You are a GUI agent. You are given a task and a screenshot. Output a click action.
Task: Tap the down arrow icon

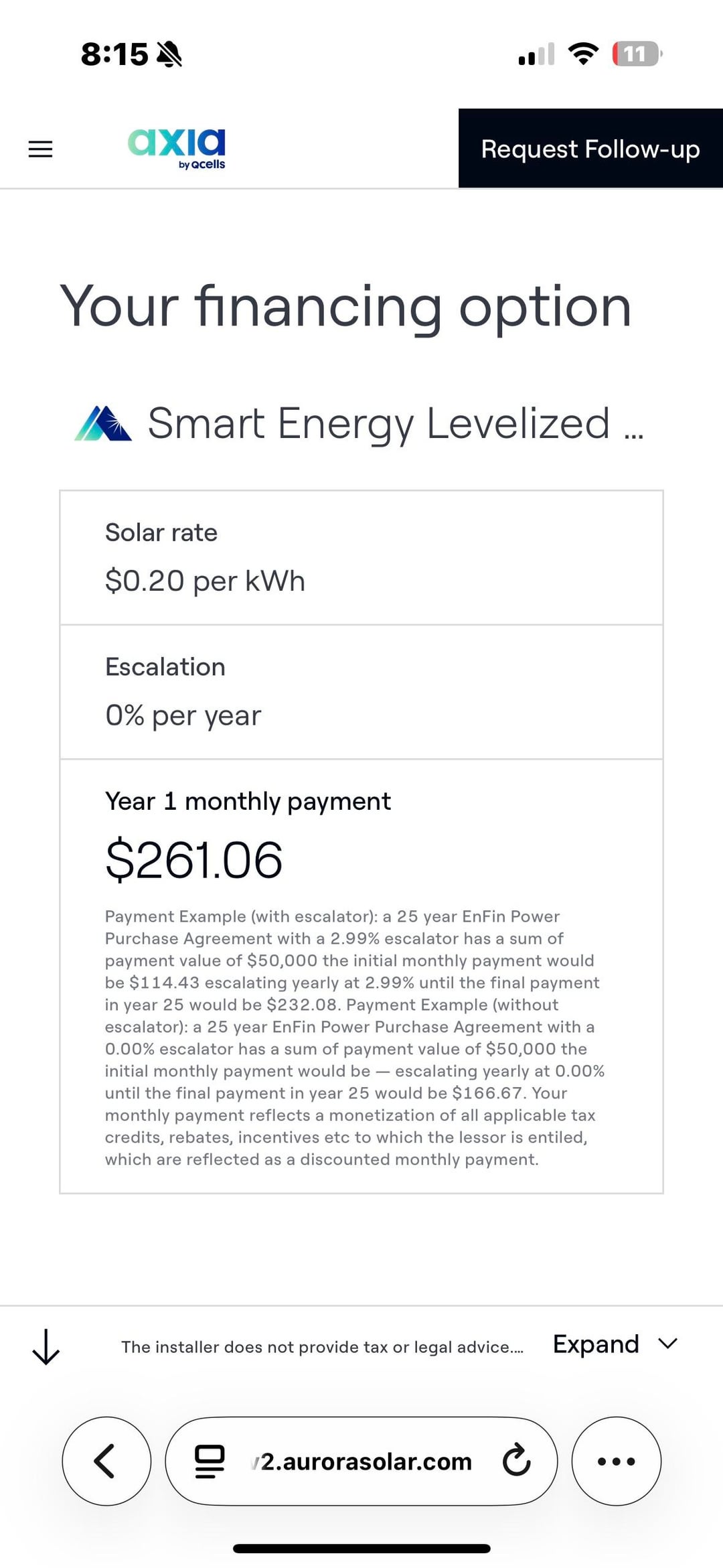(x=46, y=1346)
